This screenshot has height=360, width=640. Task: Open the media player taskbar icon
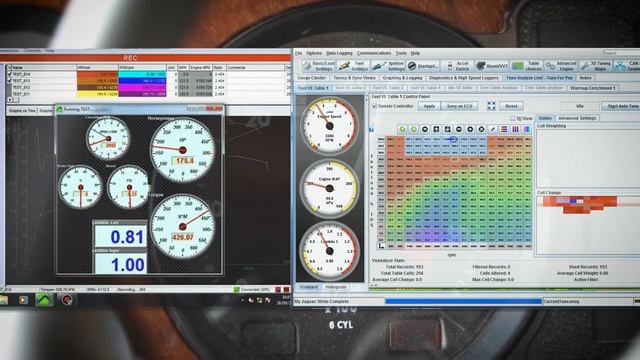click(x=23, y=300)
